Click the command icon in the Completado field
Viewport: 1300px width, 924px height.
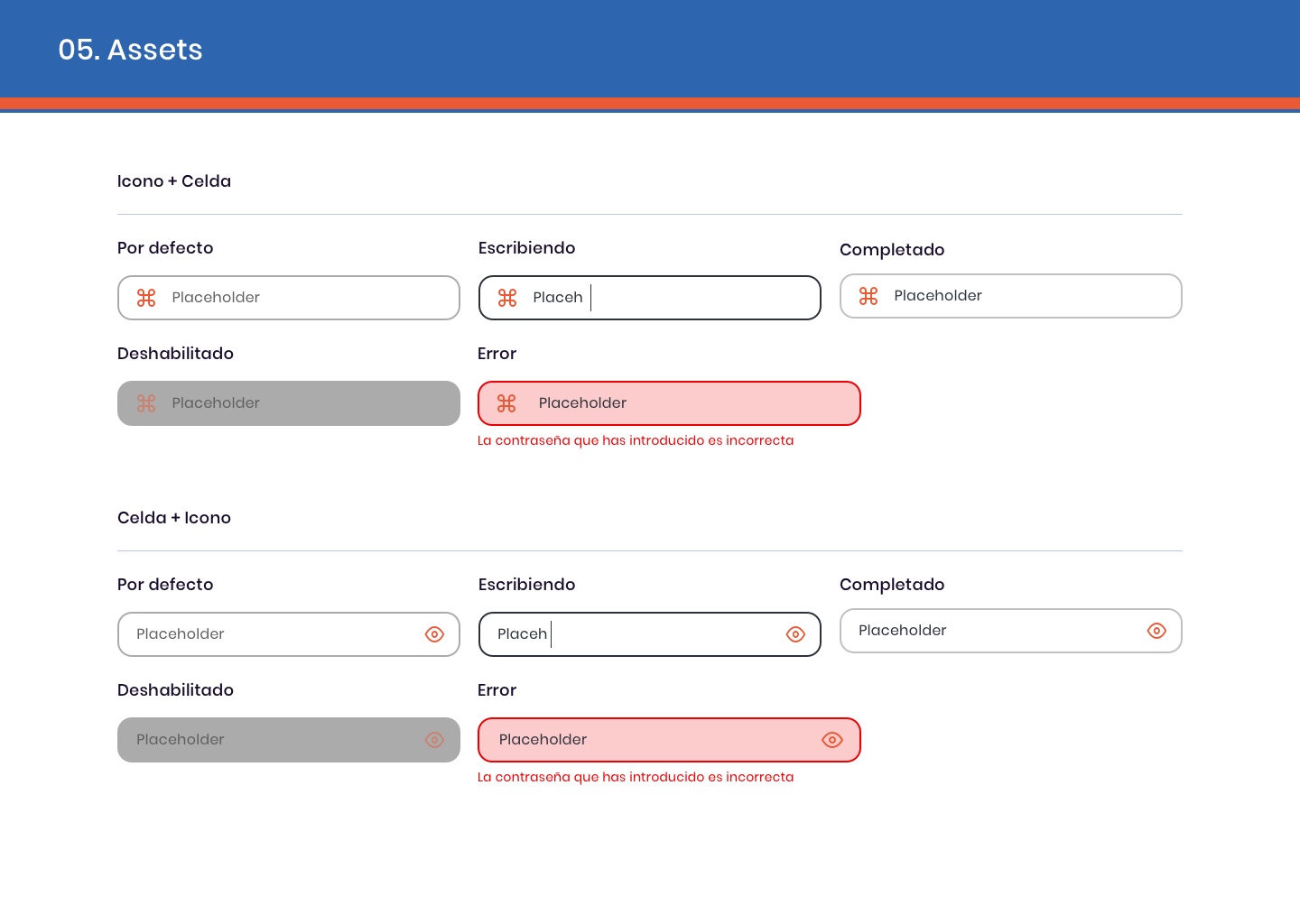pos(868,296)
